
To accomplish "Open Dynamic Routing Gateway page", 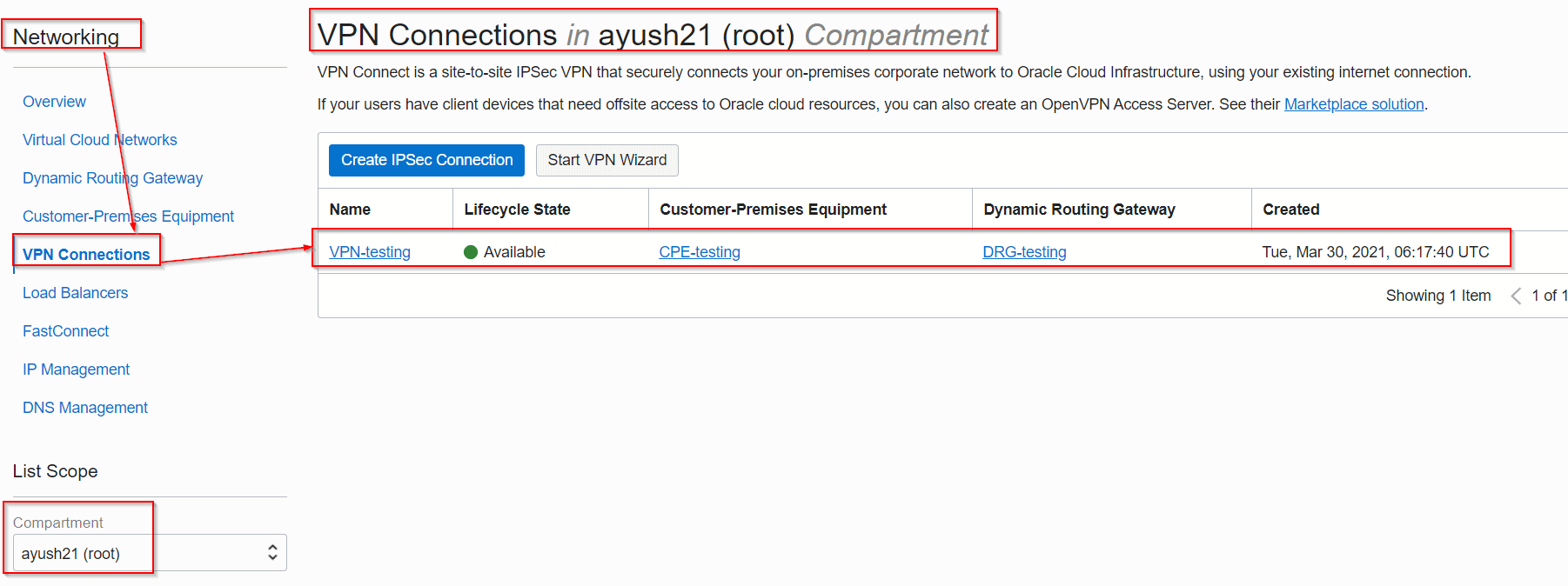I will pyautogui.click(x=112, y=178).
